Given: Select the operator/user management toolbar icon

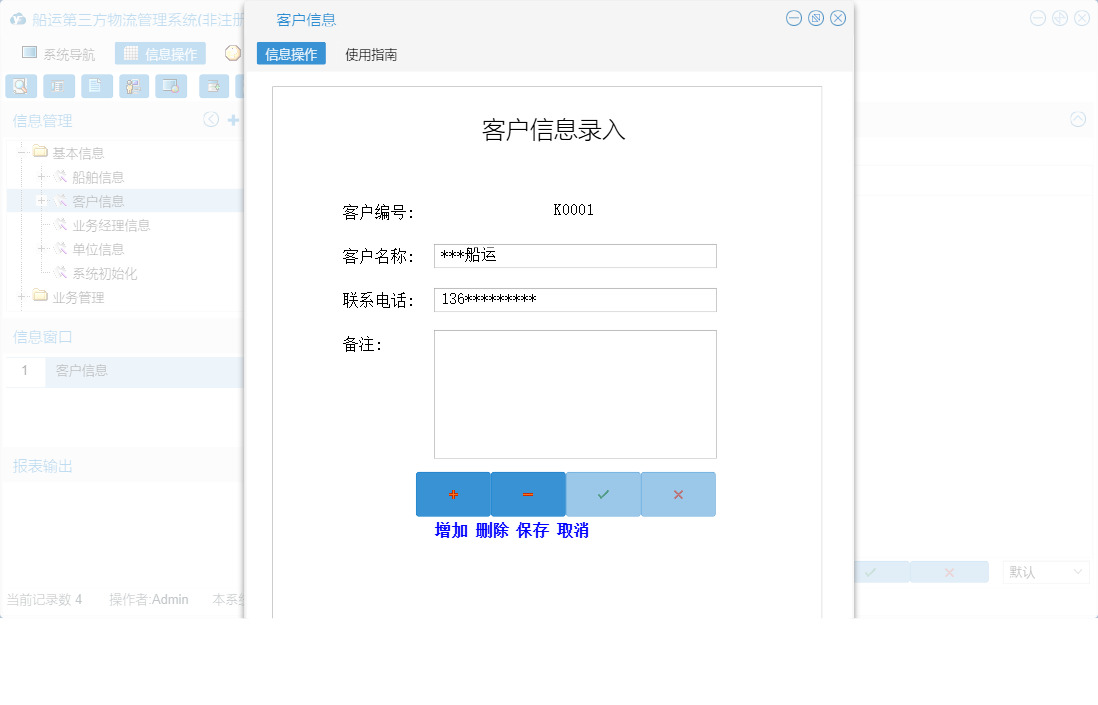Looking at the screenshot, I should tap(132, 86).
